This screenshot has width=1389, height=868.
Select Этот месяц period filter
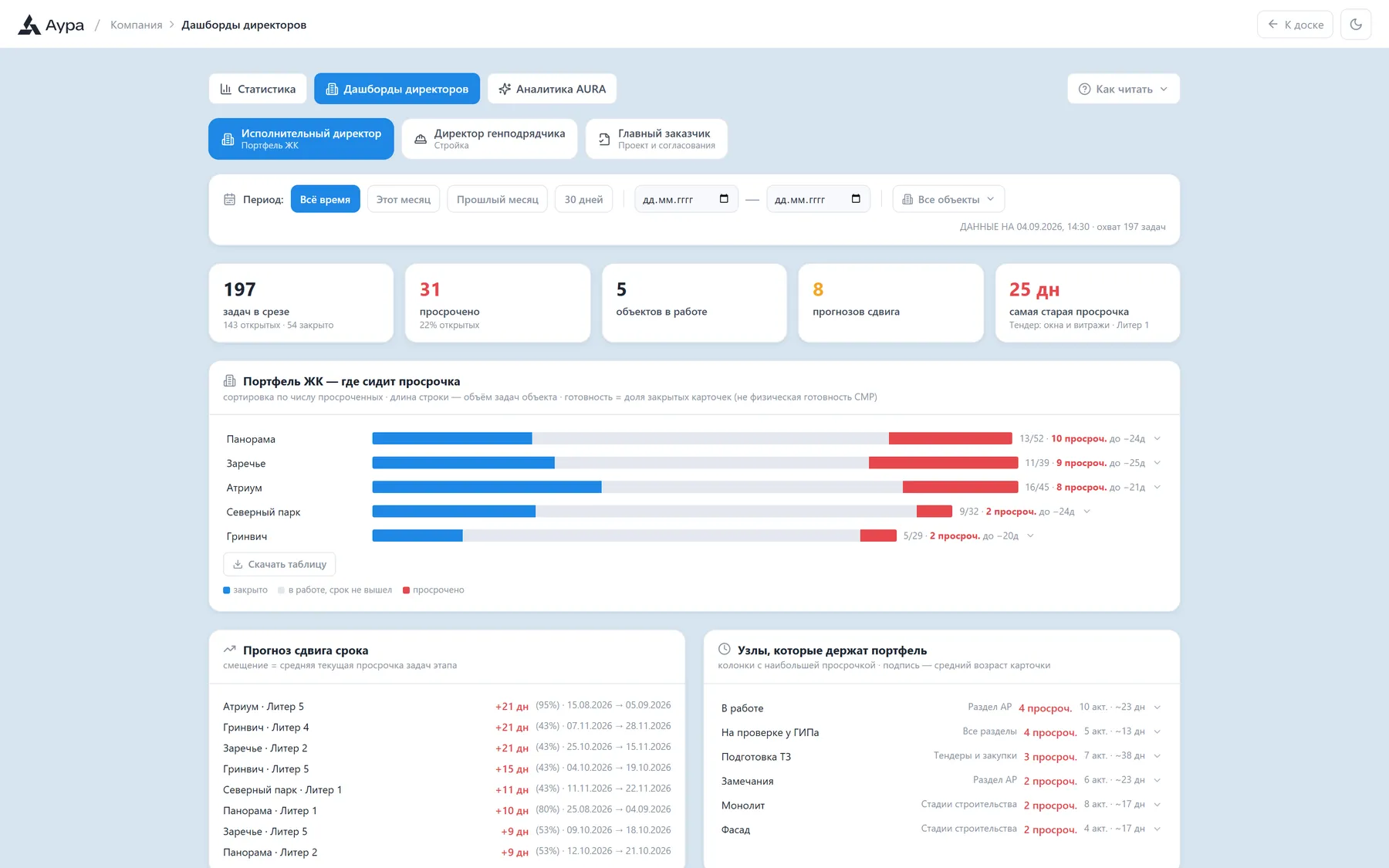click(404, 199)
